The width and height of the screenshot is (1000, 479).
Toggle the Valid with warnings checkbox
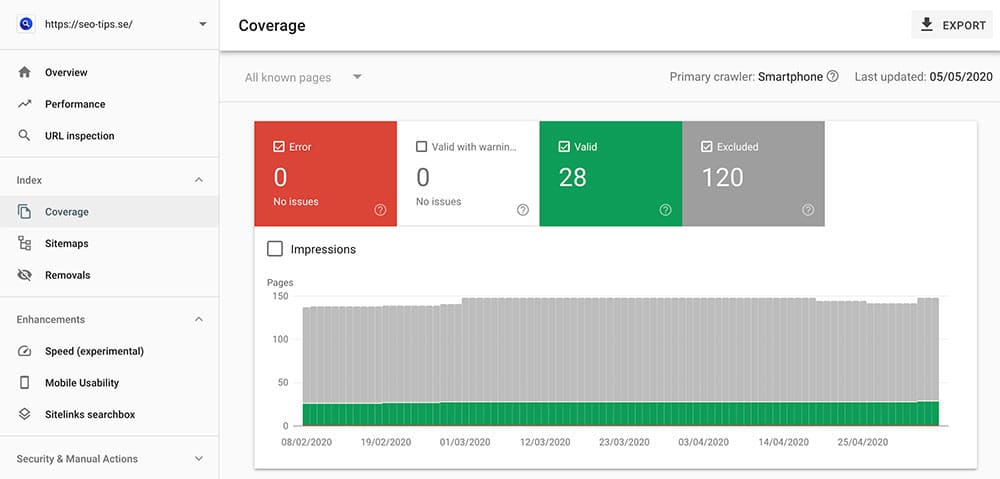pyautogui.click(x=421, y=147)
